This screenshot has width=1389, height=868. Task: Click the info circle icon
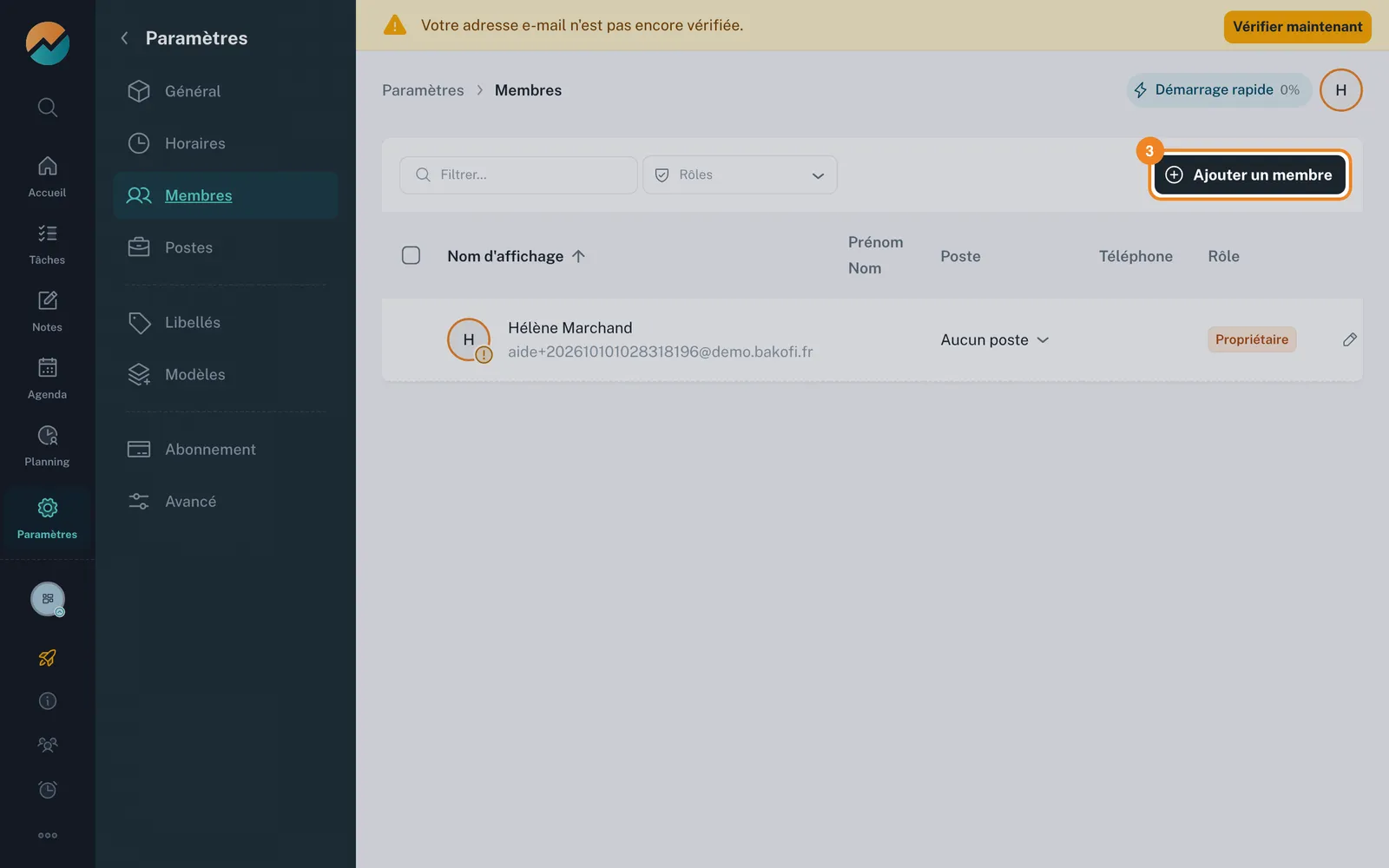tap(48, 701)
